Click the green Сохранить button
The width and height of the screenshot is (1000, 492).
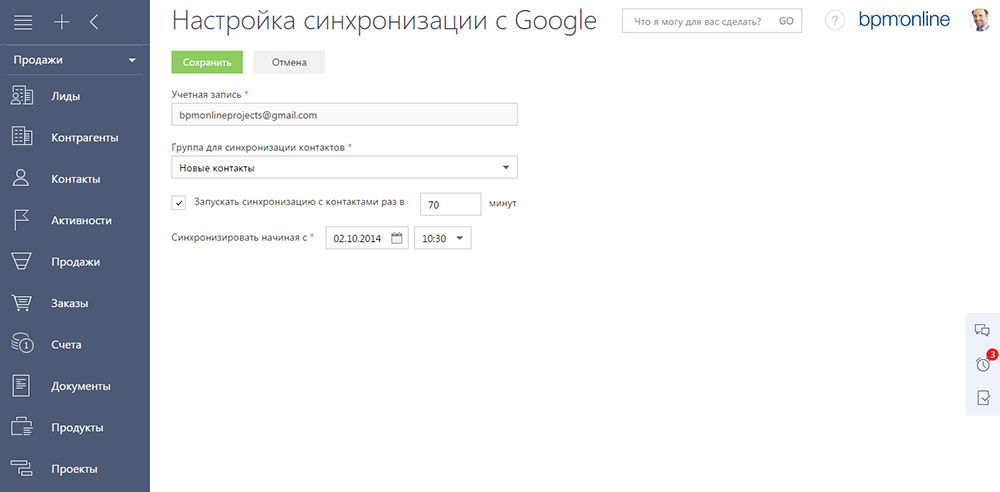(207, 63)
